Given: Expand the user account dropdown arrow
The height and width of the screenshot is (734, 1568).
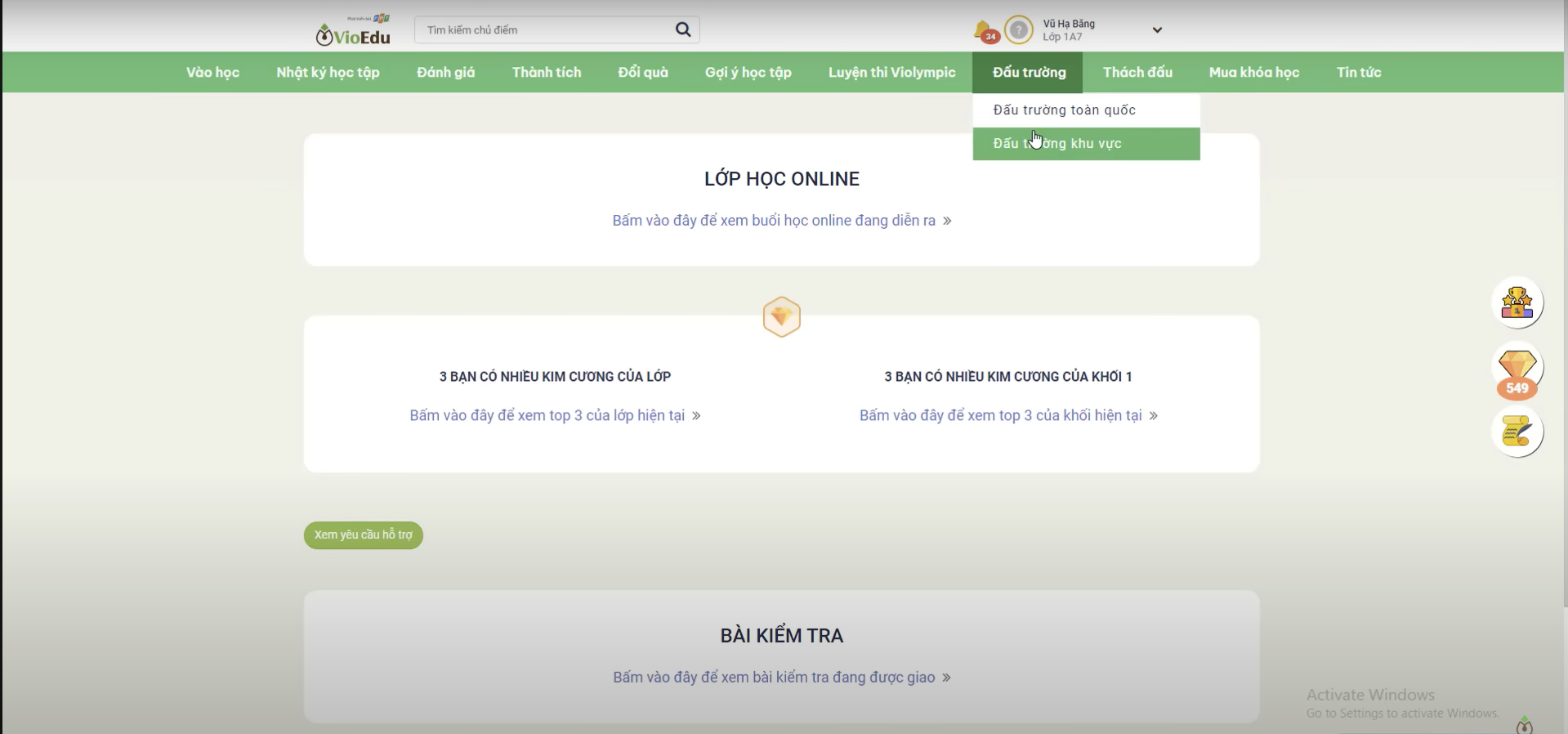Looking at the screenshot, I should 1157,30.
